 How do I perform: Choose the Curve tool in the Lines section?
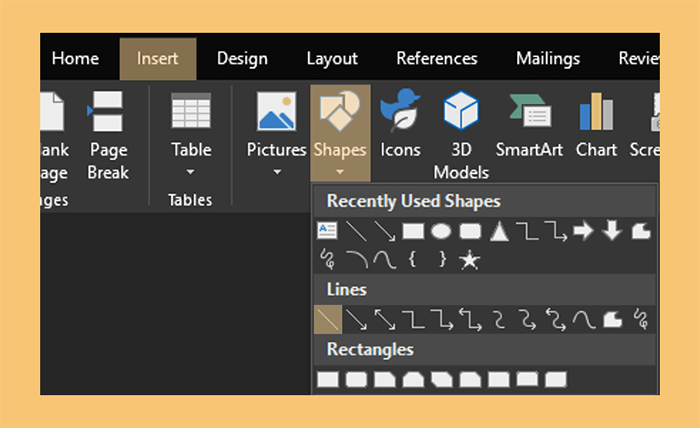click(x=584, y=320)
